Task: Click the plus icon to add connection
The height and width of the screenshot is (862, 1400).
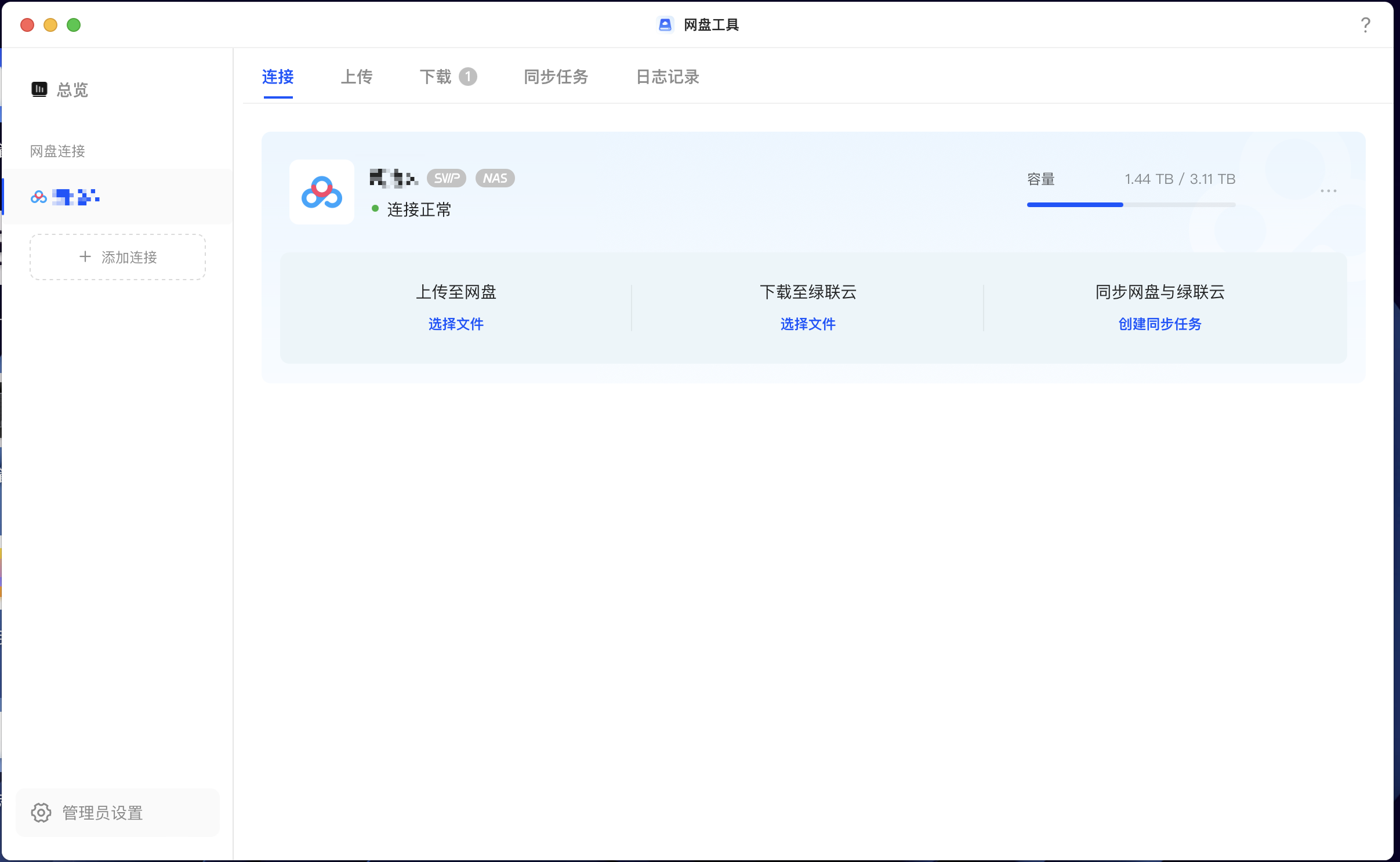Action: [x=85, y=256]
